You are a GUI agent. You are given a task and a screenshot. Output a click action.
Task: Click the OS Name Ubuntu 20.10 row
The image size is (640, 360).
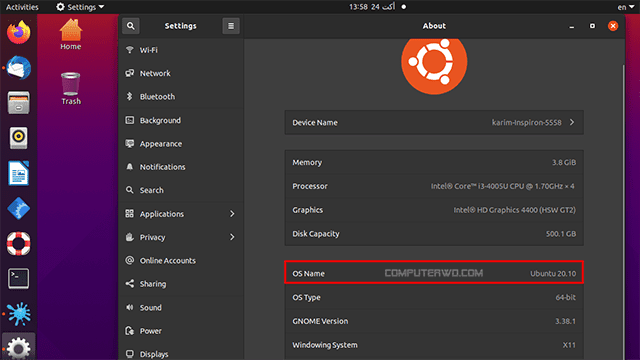tap(434, 273)
